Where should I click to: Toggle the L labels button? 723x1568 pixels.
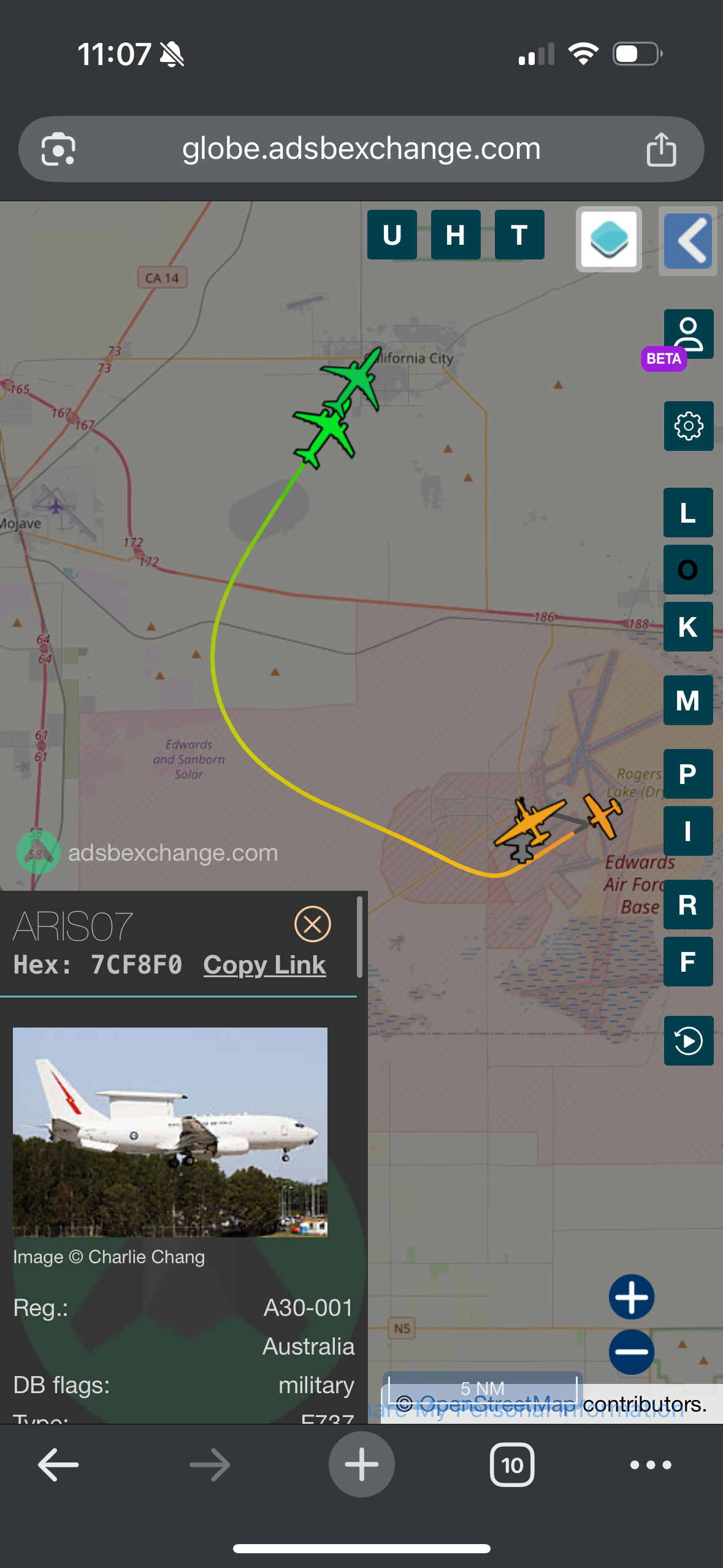point(688,512)
